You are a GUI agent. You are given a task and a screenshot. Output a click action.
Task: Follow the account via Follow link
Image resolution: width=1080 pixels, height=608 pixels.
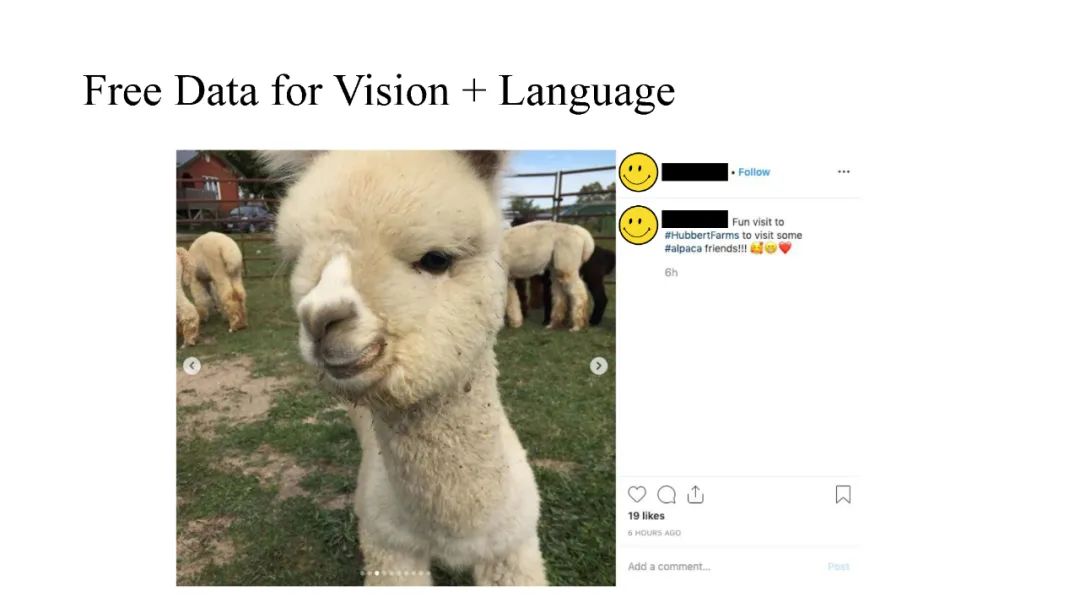point(754,172)
